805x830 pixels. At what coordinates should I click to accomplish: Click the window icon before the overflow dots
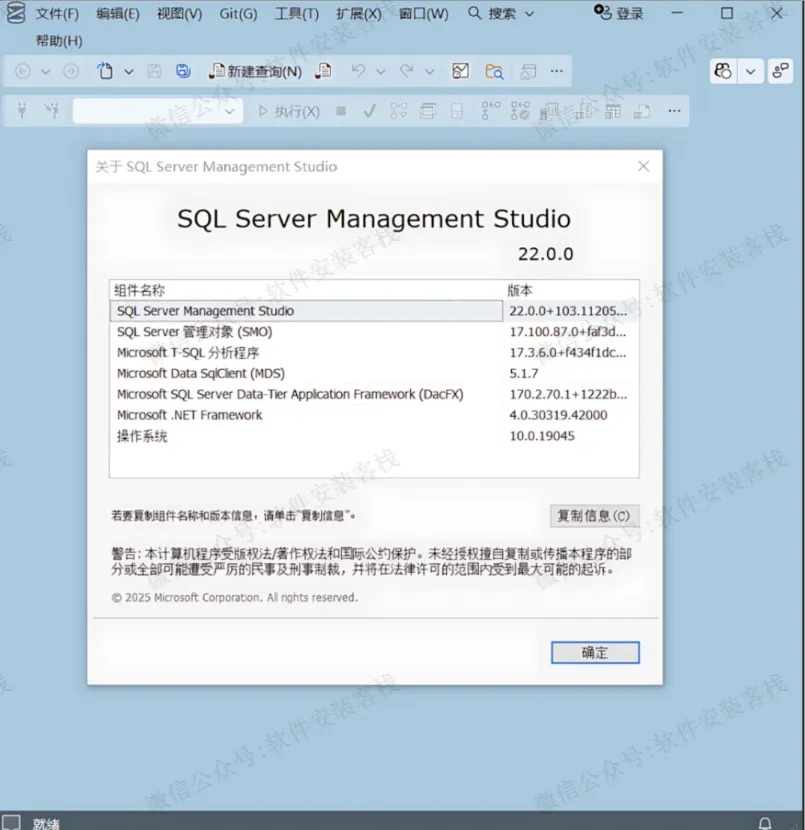coord(528,71)
